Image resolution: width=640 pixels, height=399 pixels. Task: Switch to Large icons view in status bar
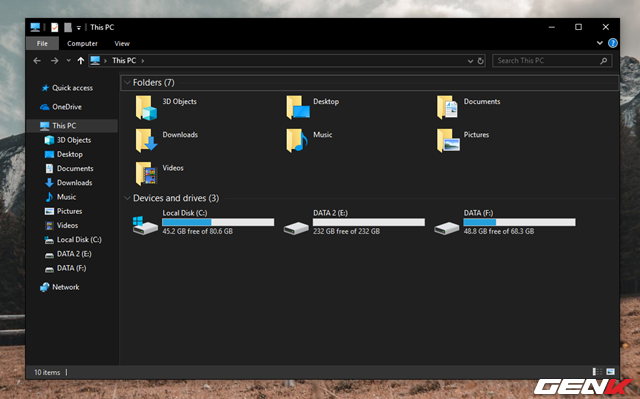pos(610,372)
